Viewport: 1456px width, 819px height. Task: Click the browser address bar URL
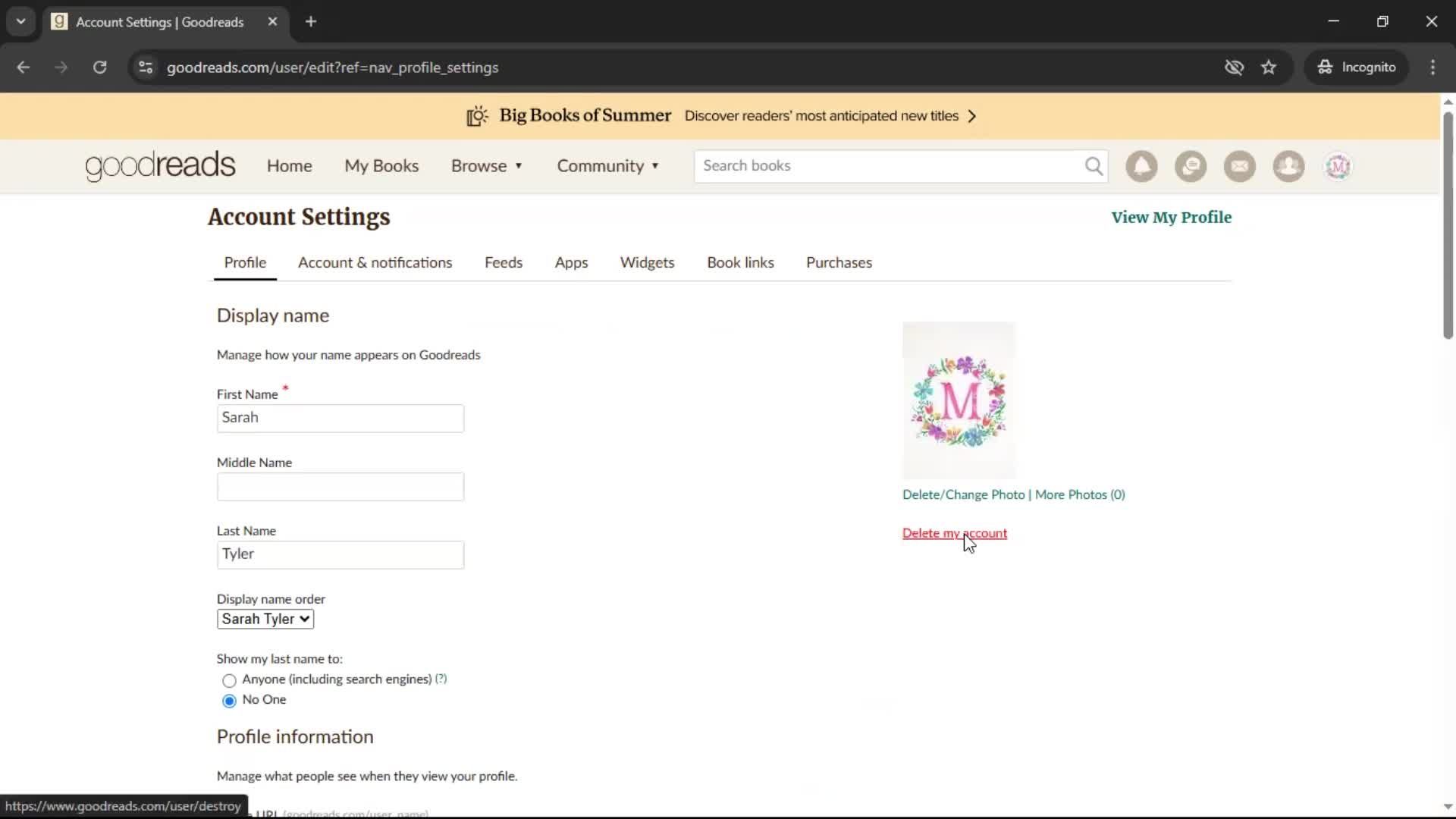pos(332,67)
